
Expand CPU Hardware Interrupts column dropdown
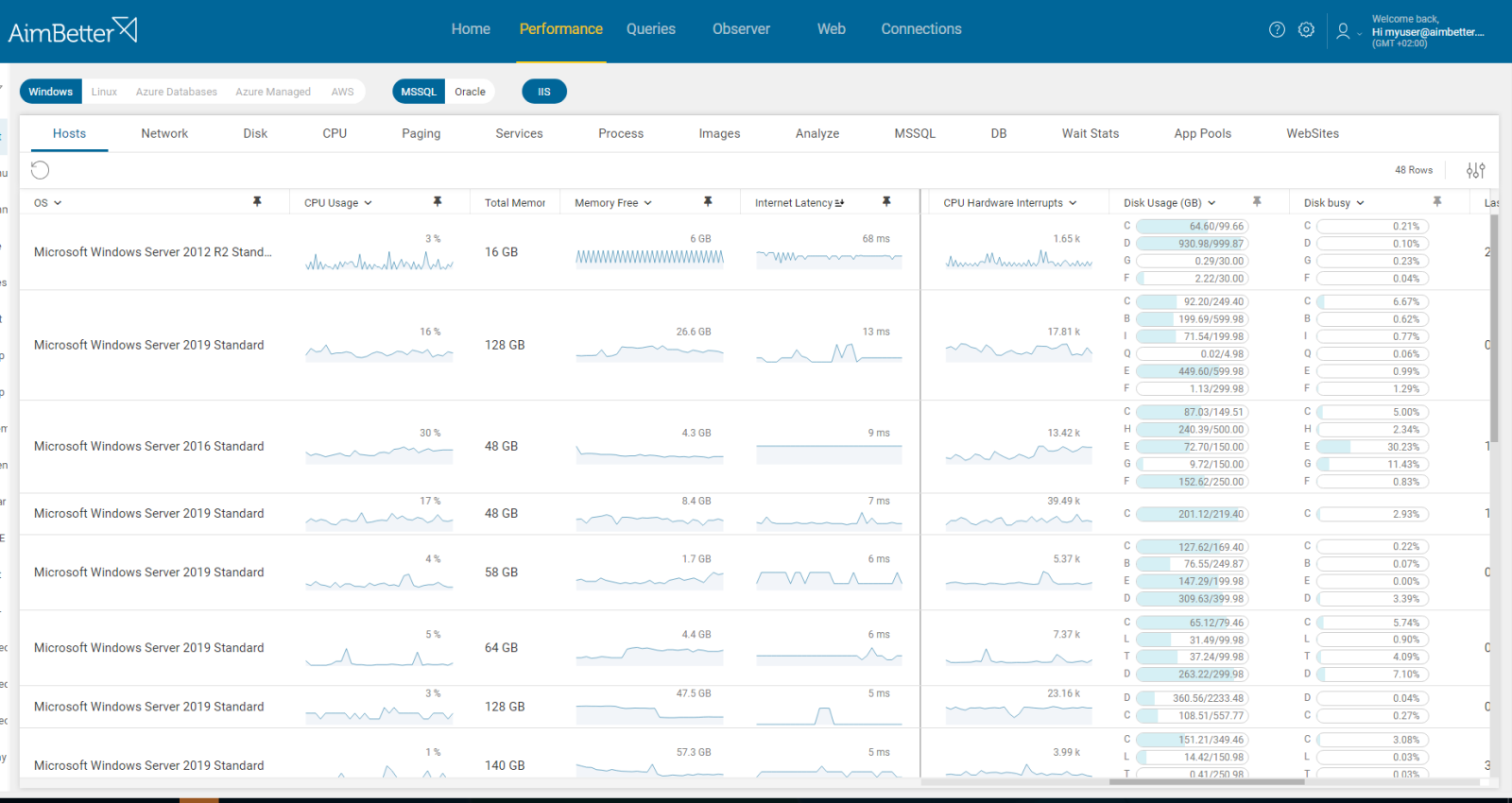1073,203
